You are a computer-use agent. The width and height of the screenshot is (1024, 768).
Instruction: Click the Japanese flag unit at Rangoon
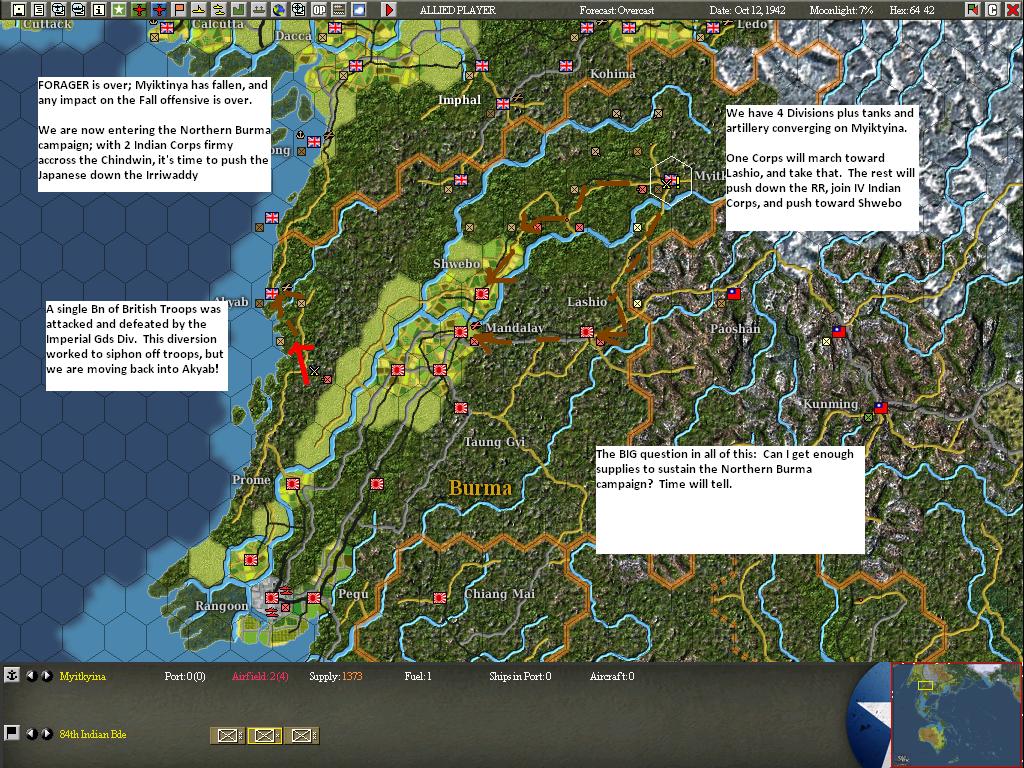tap(272, 598)
